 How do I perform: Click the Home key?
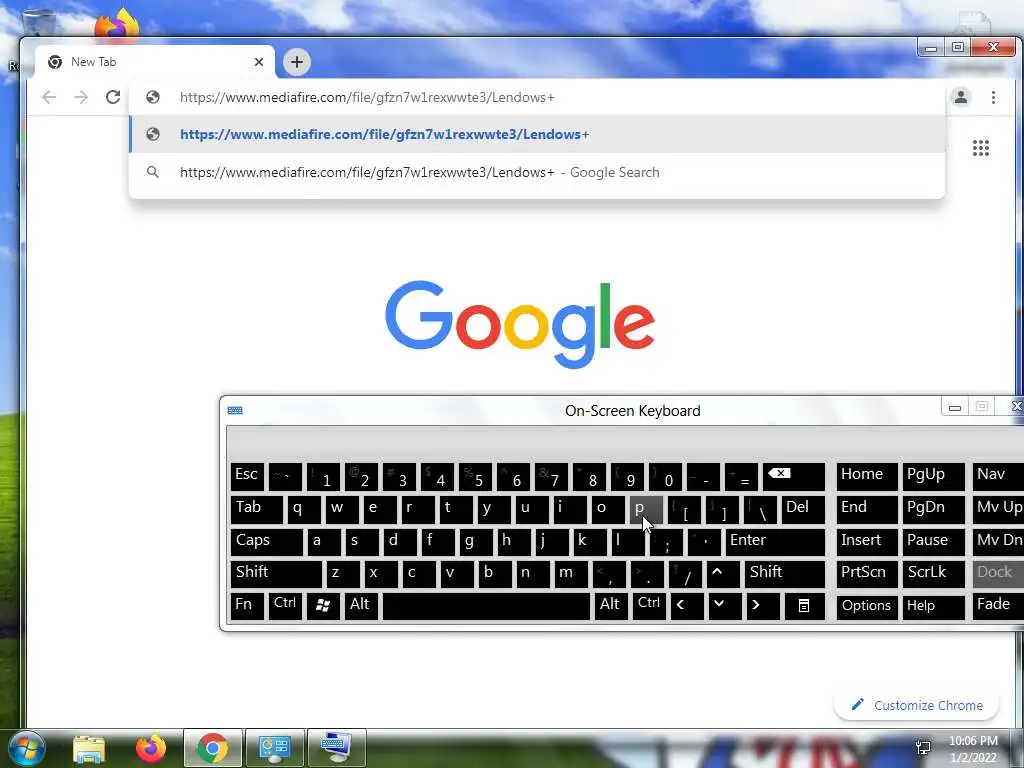(867, 477)
